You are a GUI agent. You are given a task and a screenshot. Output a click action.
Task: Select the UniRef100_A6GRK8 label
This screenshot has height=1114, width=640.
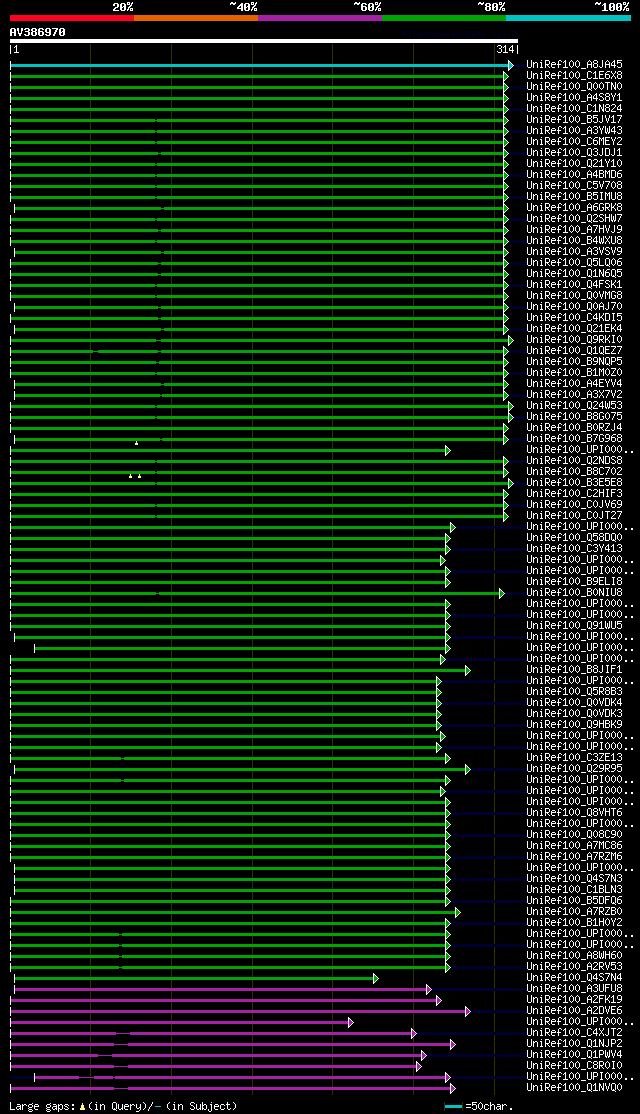point(575,207)
